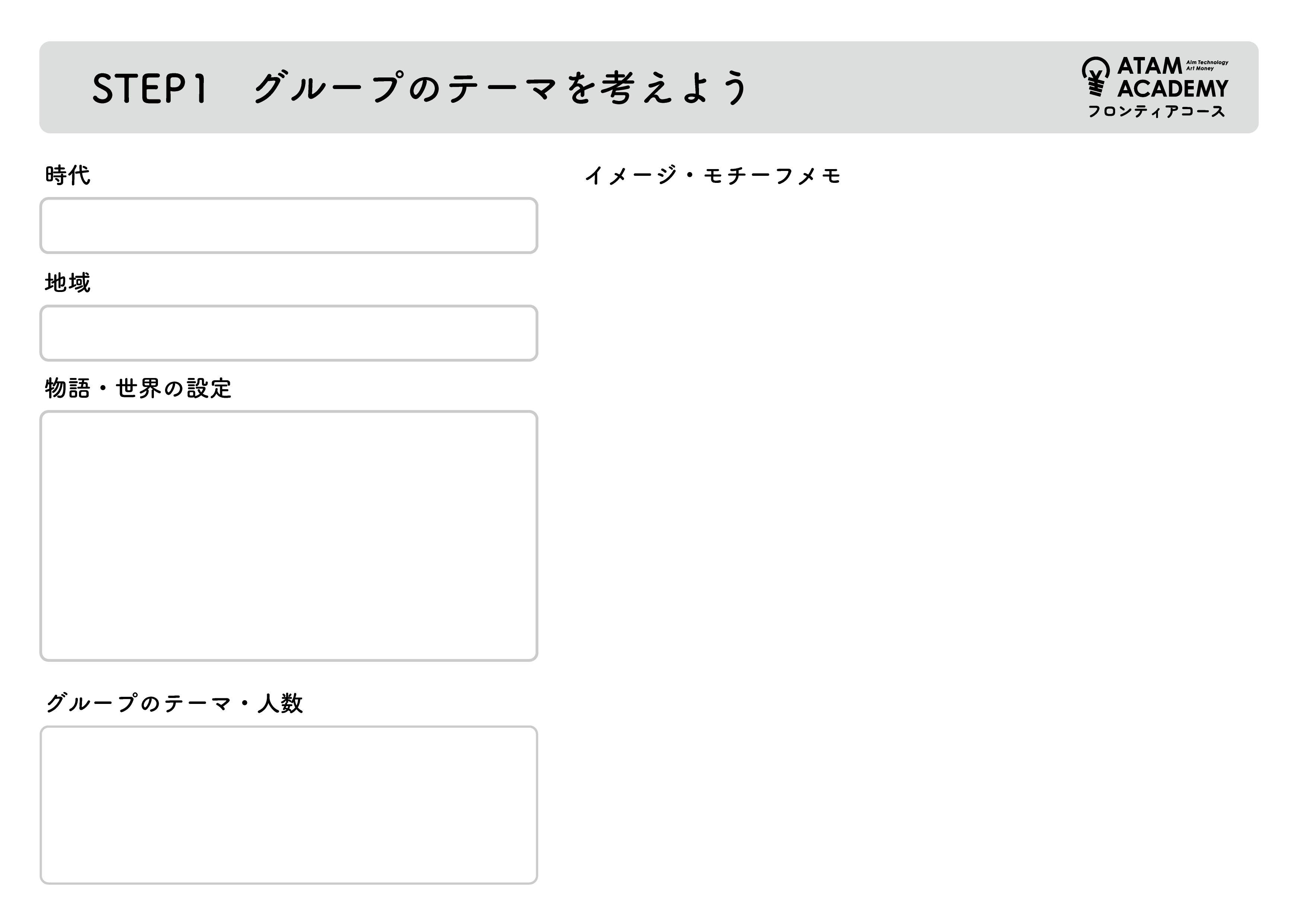Image resolution: width=1307 pixels, height=924 pixels.
Task: Click the フロンティアコース course label
Action: coord(1156,111)
